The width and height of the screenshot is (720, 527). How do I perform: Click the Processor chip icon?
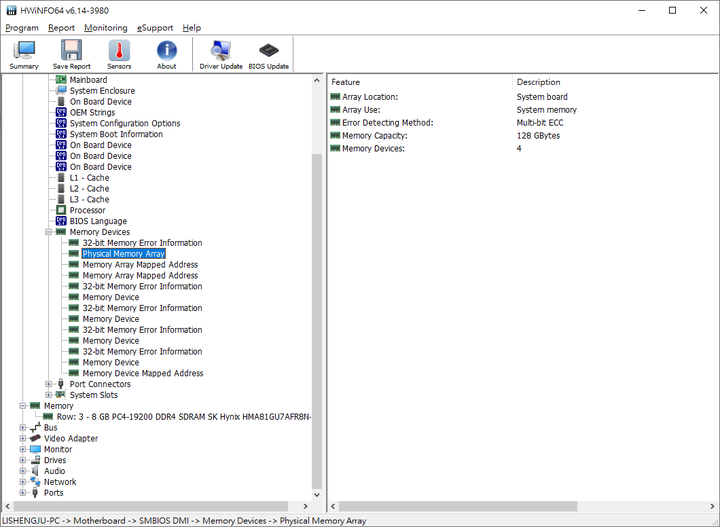tap(61, 210)
